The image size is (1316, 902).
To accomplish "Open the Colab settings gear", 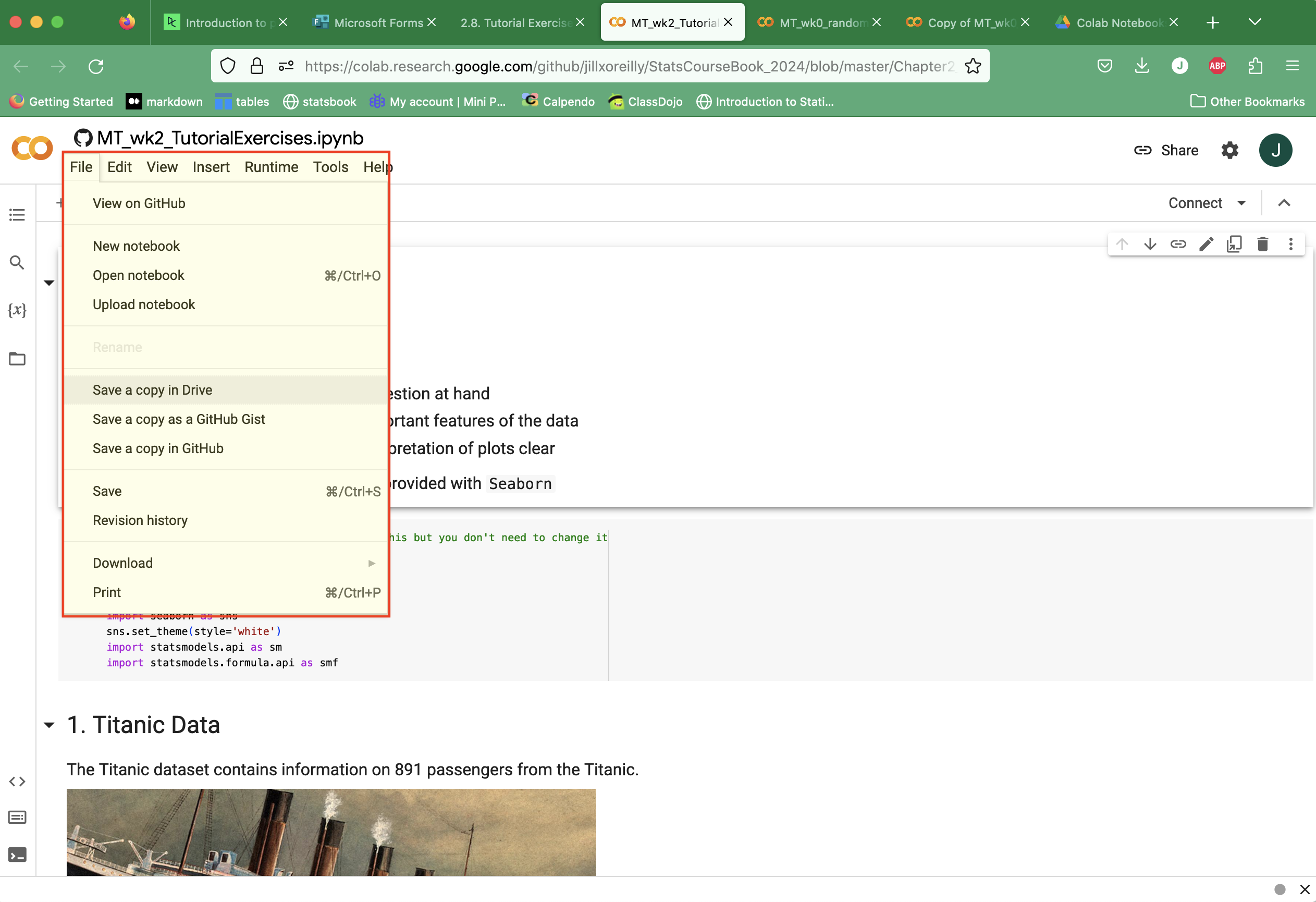I will point(1229,150).
